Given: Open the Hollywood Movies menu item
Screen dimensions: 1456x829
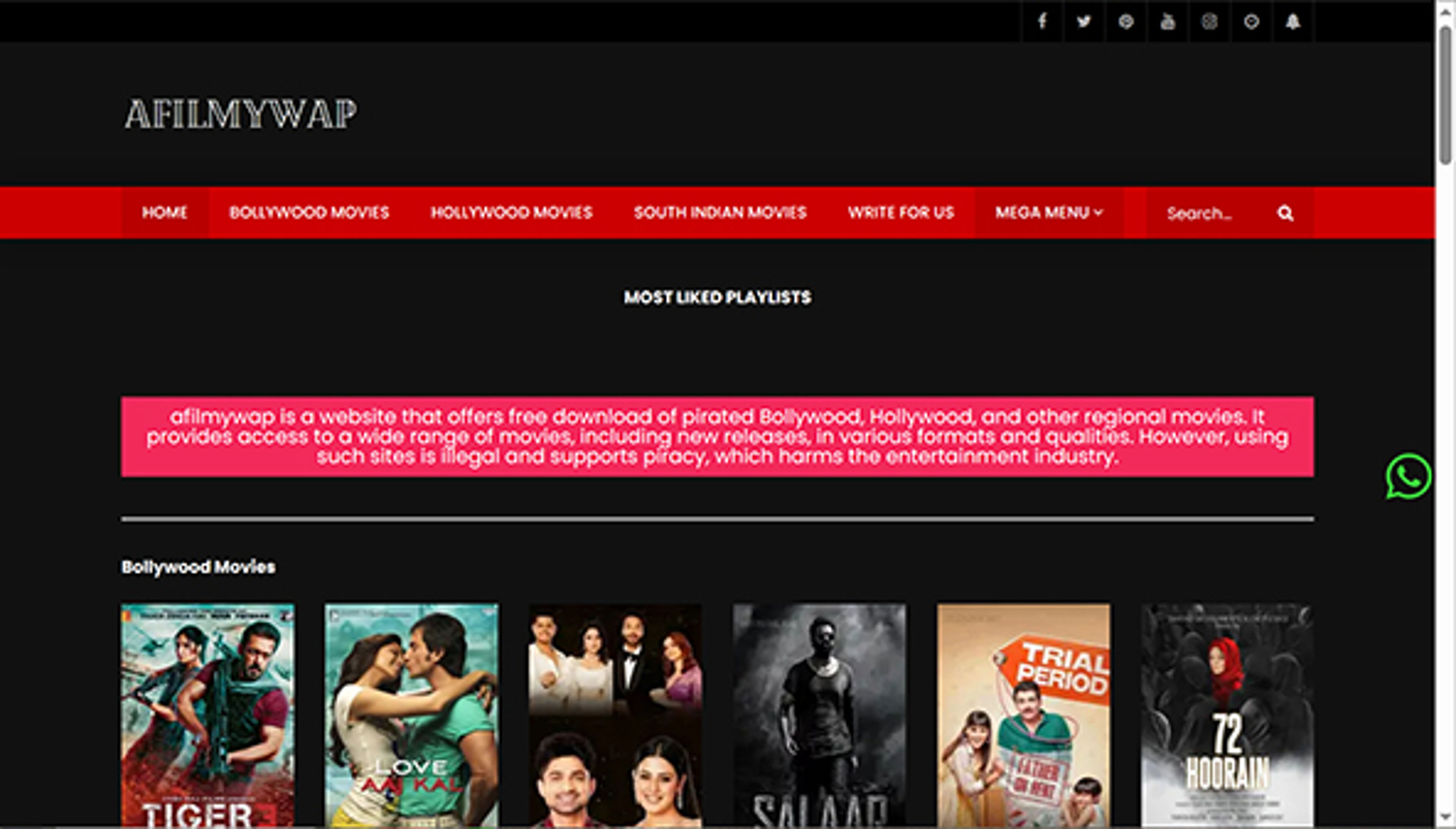Looking at the screenshot, I should coord(511,212).
